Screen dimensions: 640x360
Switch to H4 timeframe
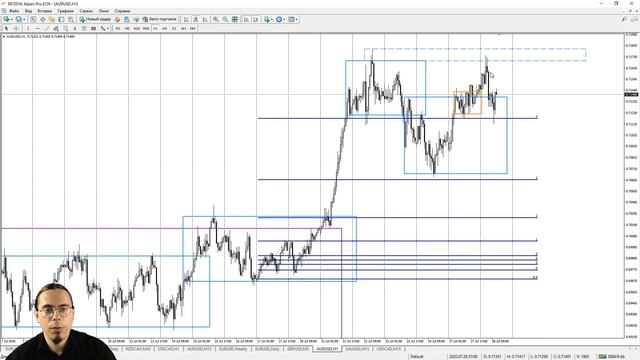tap(164, 28)
